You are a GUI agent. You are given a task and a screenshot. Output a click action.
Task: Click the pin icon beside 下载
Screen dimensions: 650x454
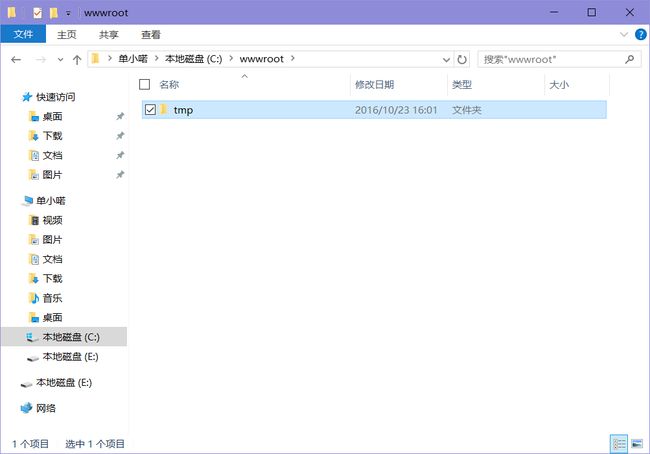coord(120,136)
